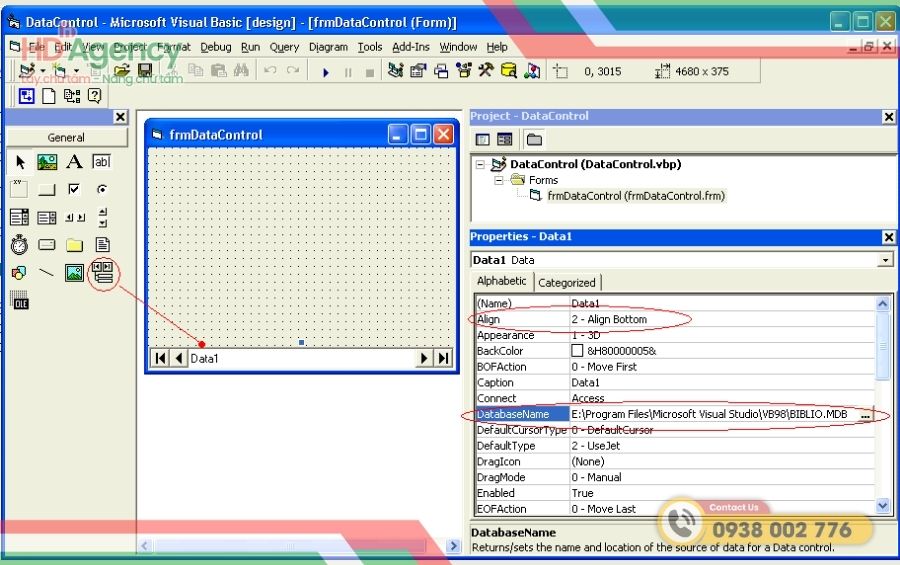900x565 pixels.
Task: Open the Diagram menu
Action: pyautogui.click(x=328, y=47)
